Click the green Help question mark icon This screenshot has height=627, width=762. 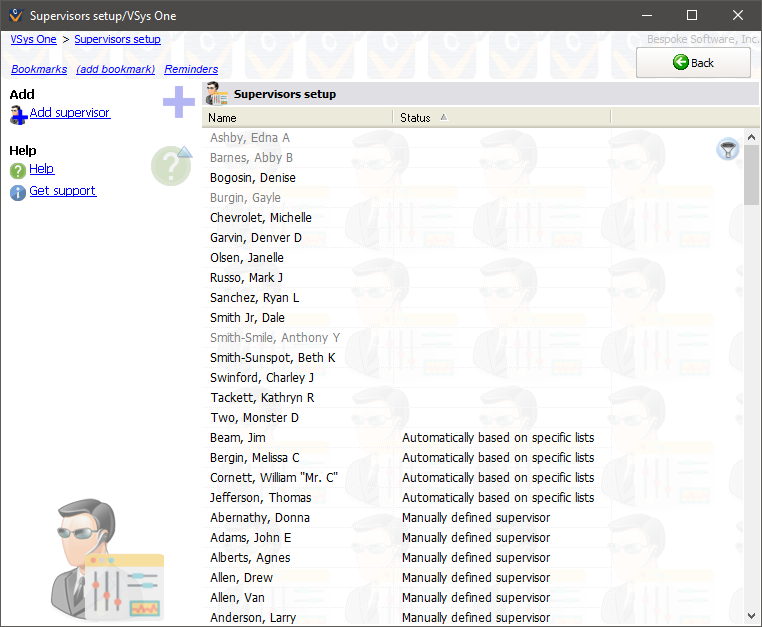[18, 170]
